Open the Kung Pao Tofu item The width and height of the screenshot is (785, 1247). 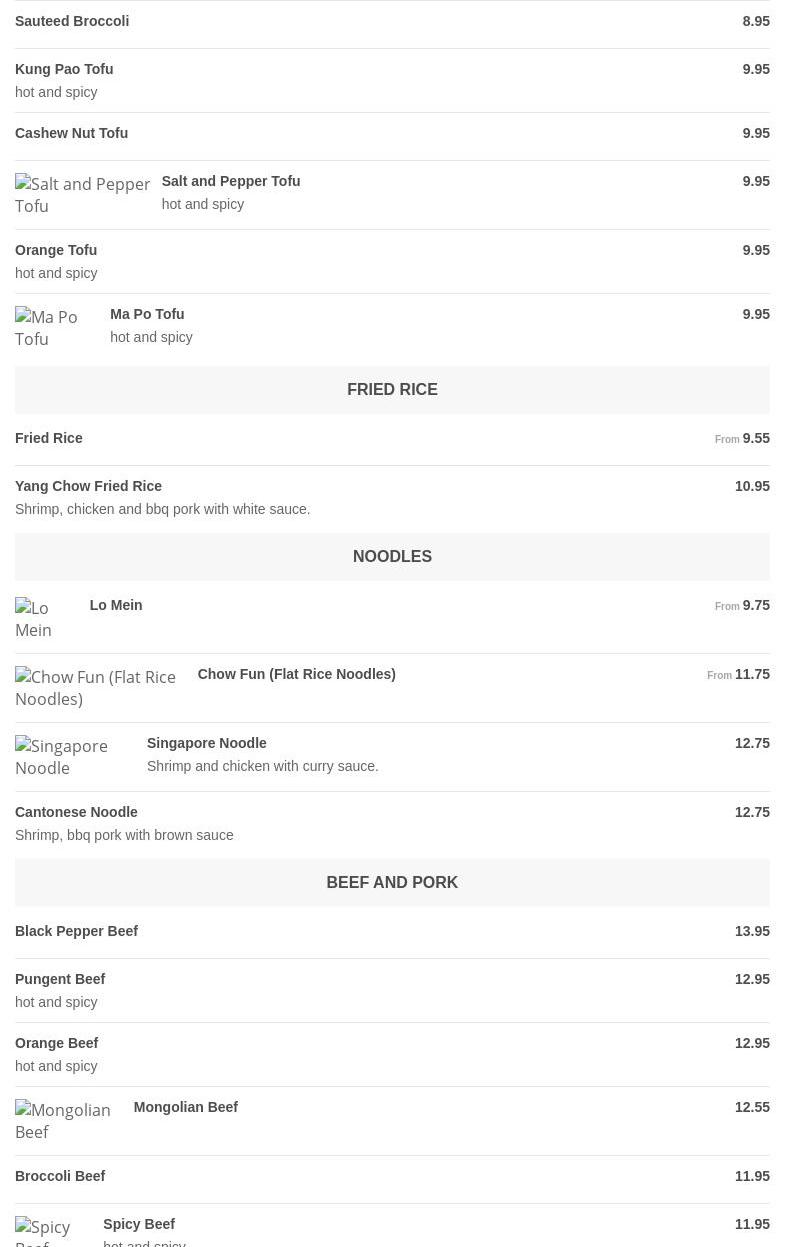(64, 69)
